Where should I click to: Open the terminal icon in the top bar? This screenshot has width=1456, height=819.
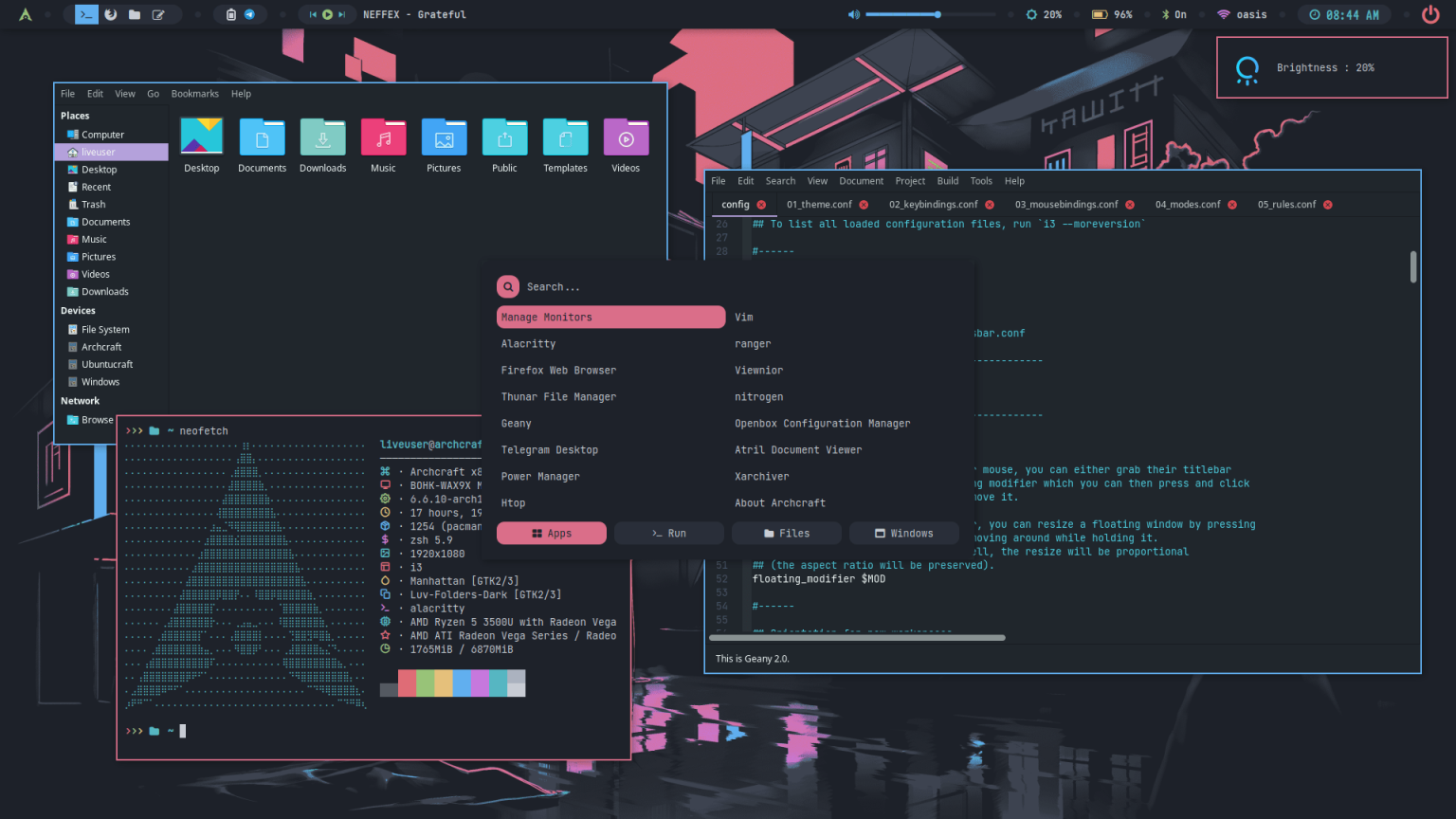point(88,14)
